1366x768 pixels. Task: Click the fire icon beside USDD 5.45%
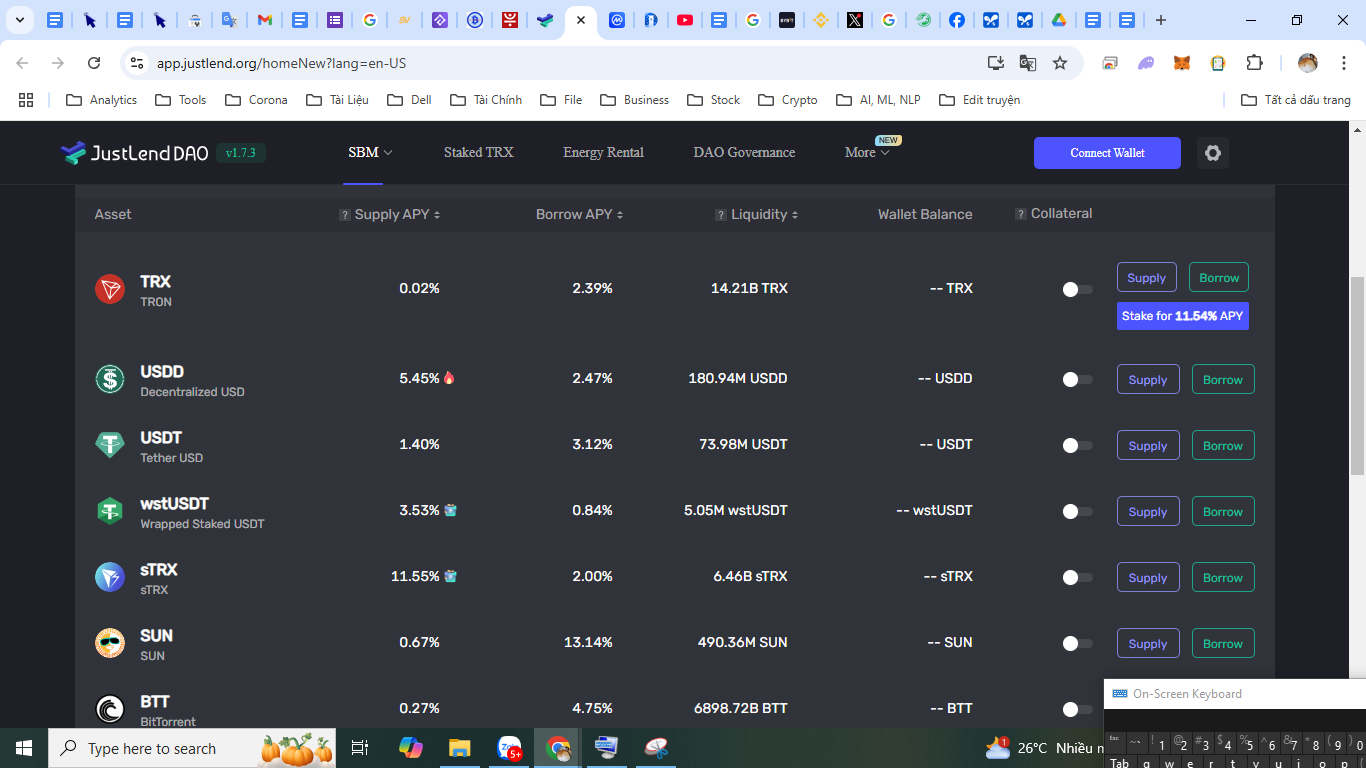449,378
